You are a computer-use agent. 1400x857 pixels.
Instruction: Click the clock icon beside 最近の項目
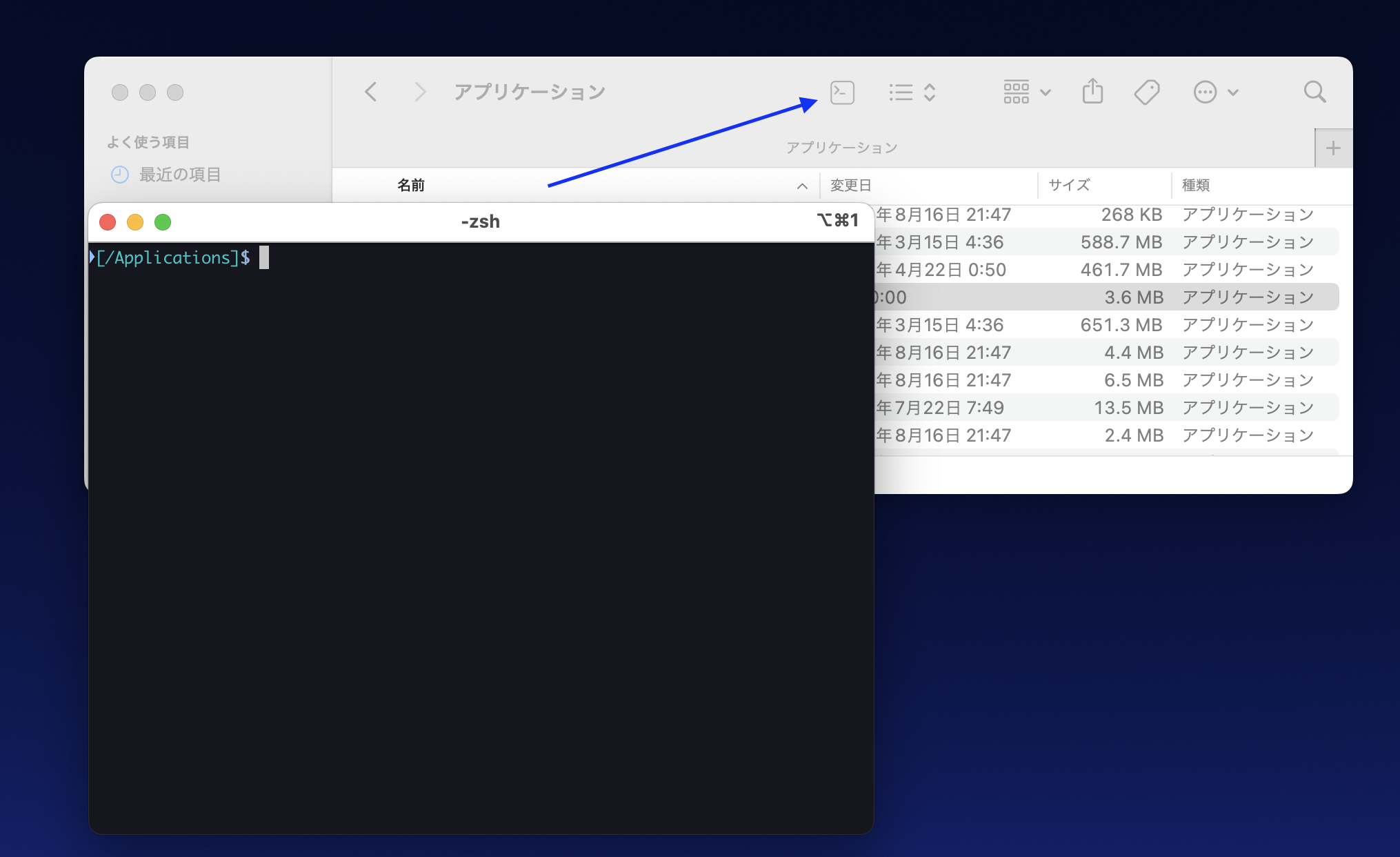pos(120,175)
